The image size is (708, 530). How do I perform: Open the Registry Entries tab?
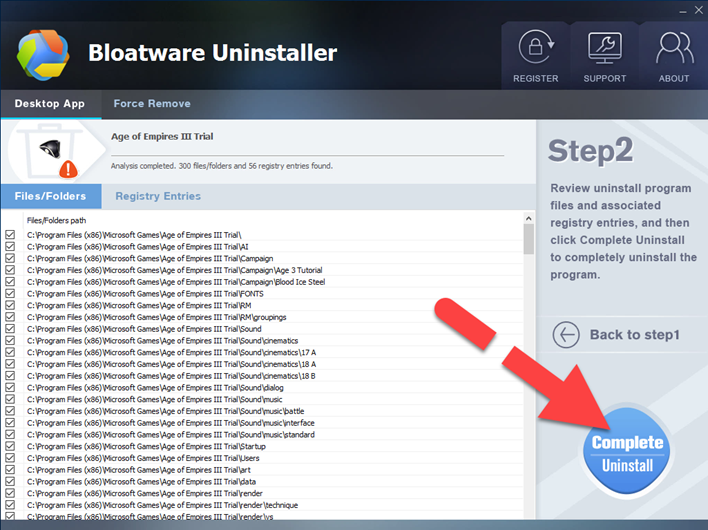coord(158,196)
